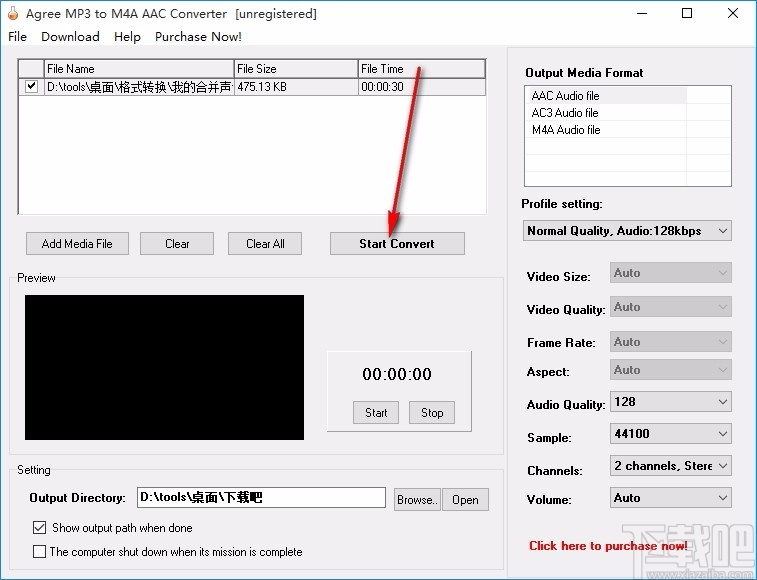Select AAC Audio file output format

click(605, 96)
